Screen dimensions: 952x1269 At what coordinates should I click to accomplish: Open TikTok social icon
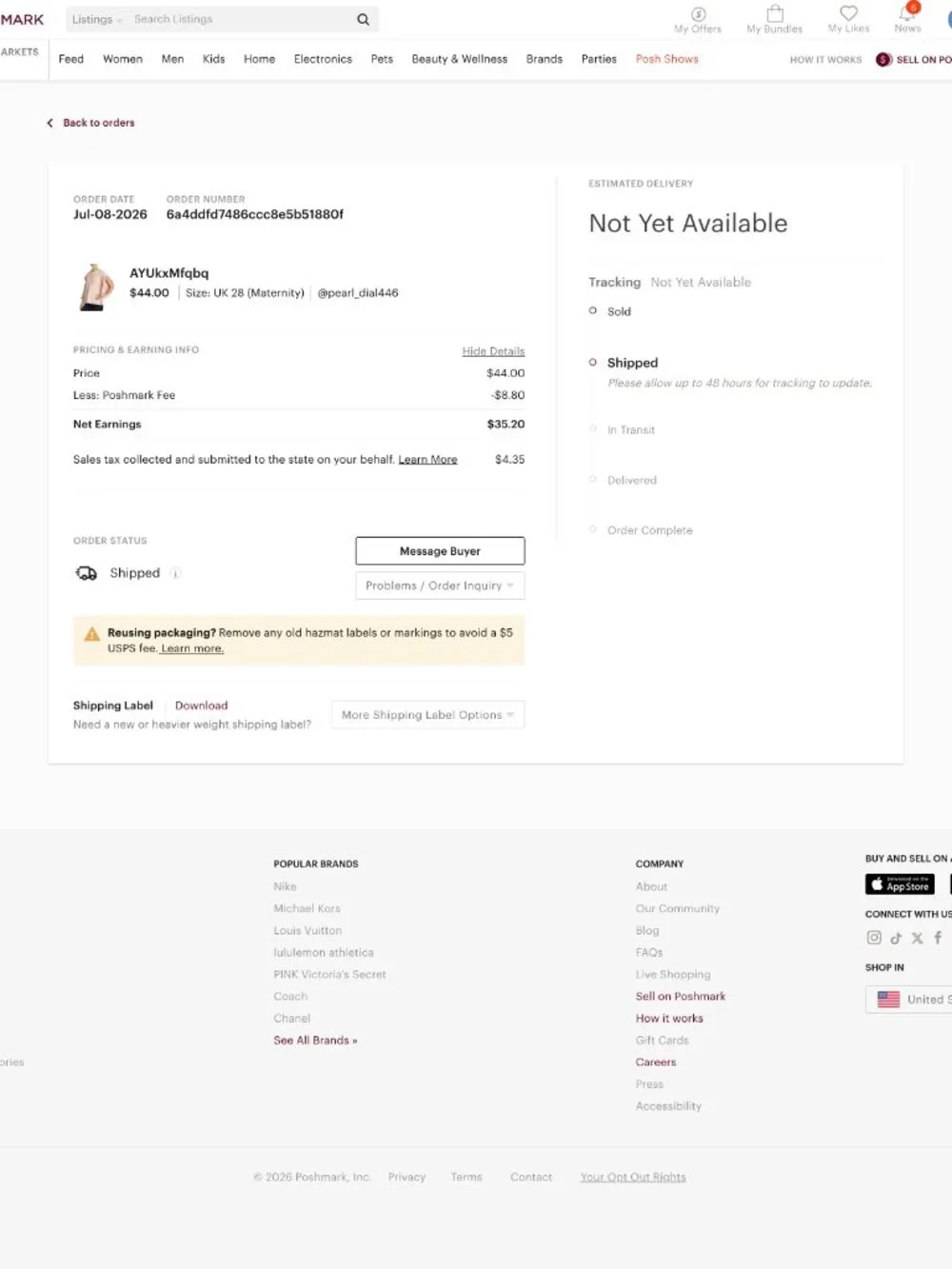point(896,938)
